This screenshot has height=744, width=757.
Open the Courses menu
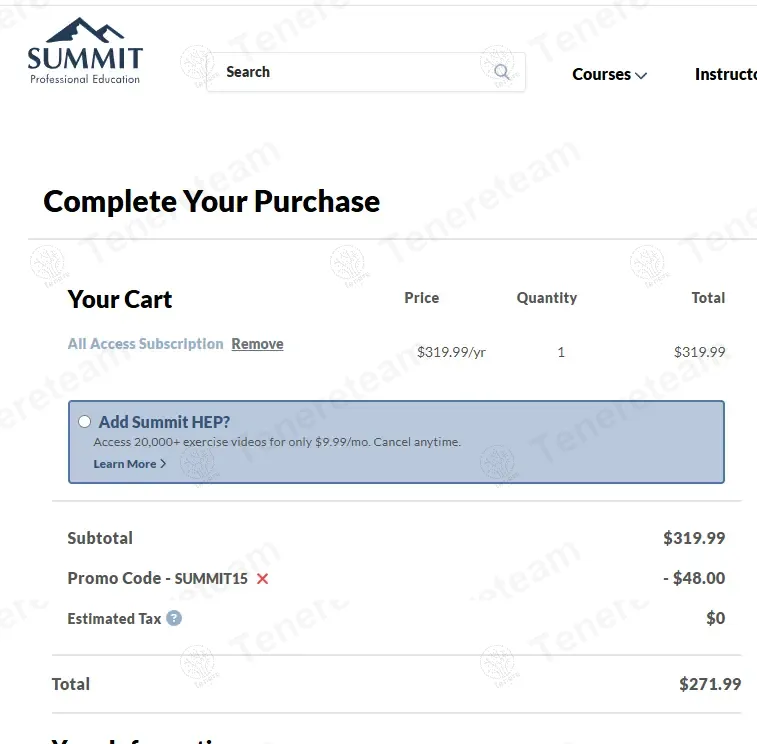[601, 74]
